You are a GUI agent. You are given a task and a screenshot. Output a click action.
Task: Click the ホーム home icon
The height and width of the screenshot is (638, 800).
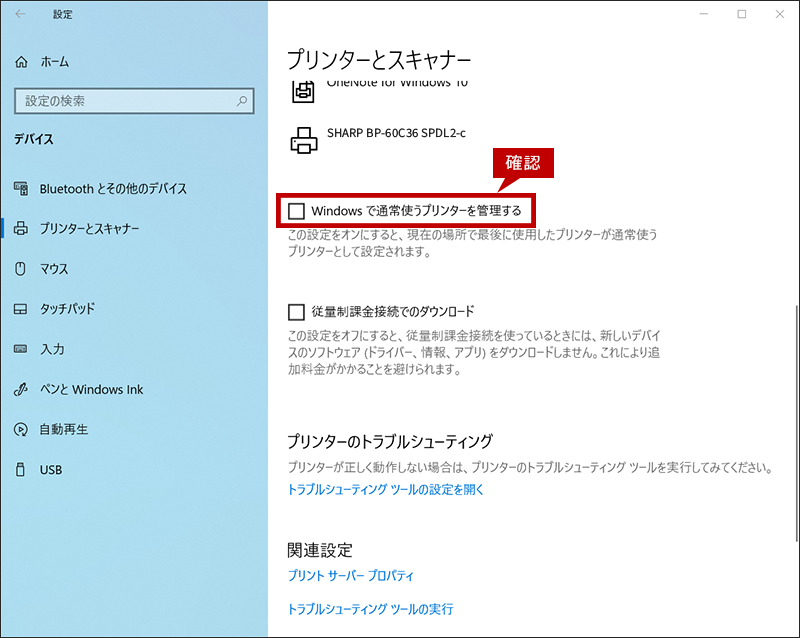point(22,62)
